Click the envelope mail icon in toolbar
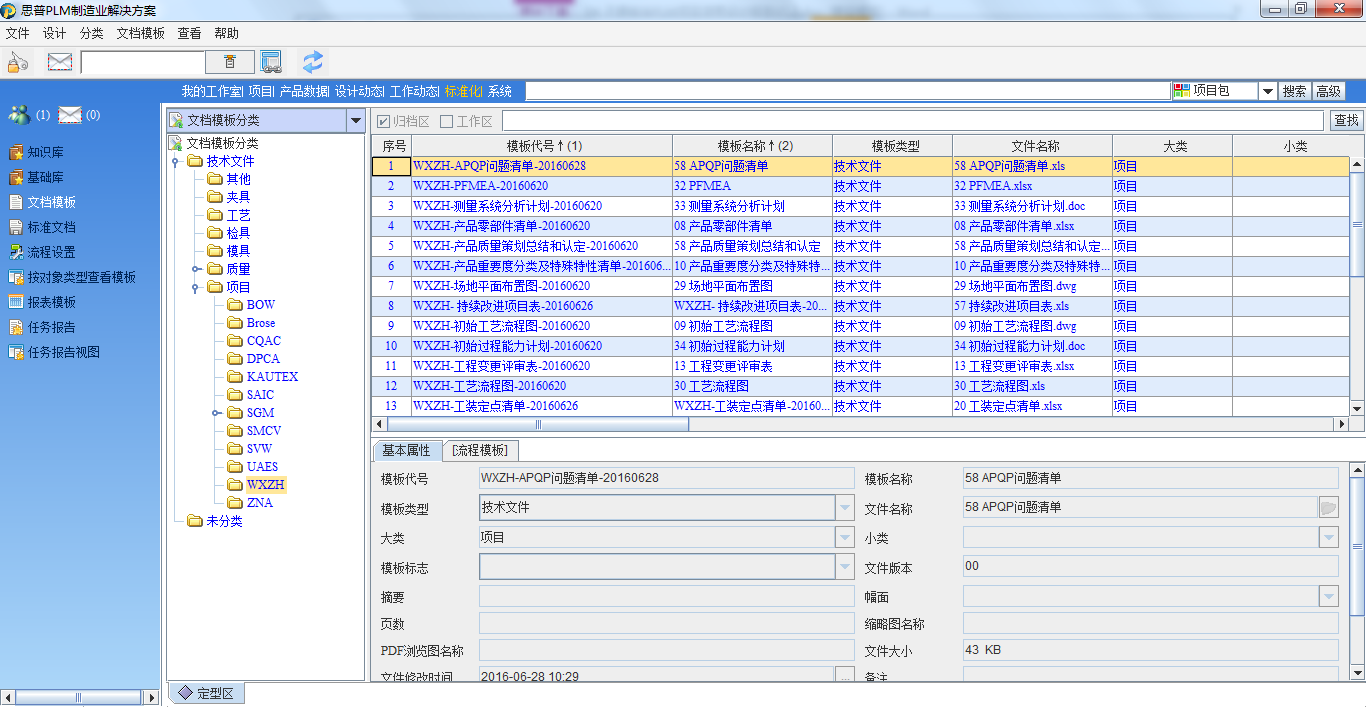The width and height of the screenshot is (1366, 707). click(x=60, y=62)
